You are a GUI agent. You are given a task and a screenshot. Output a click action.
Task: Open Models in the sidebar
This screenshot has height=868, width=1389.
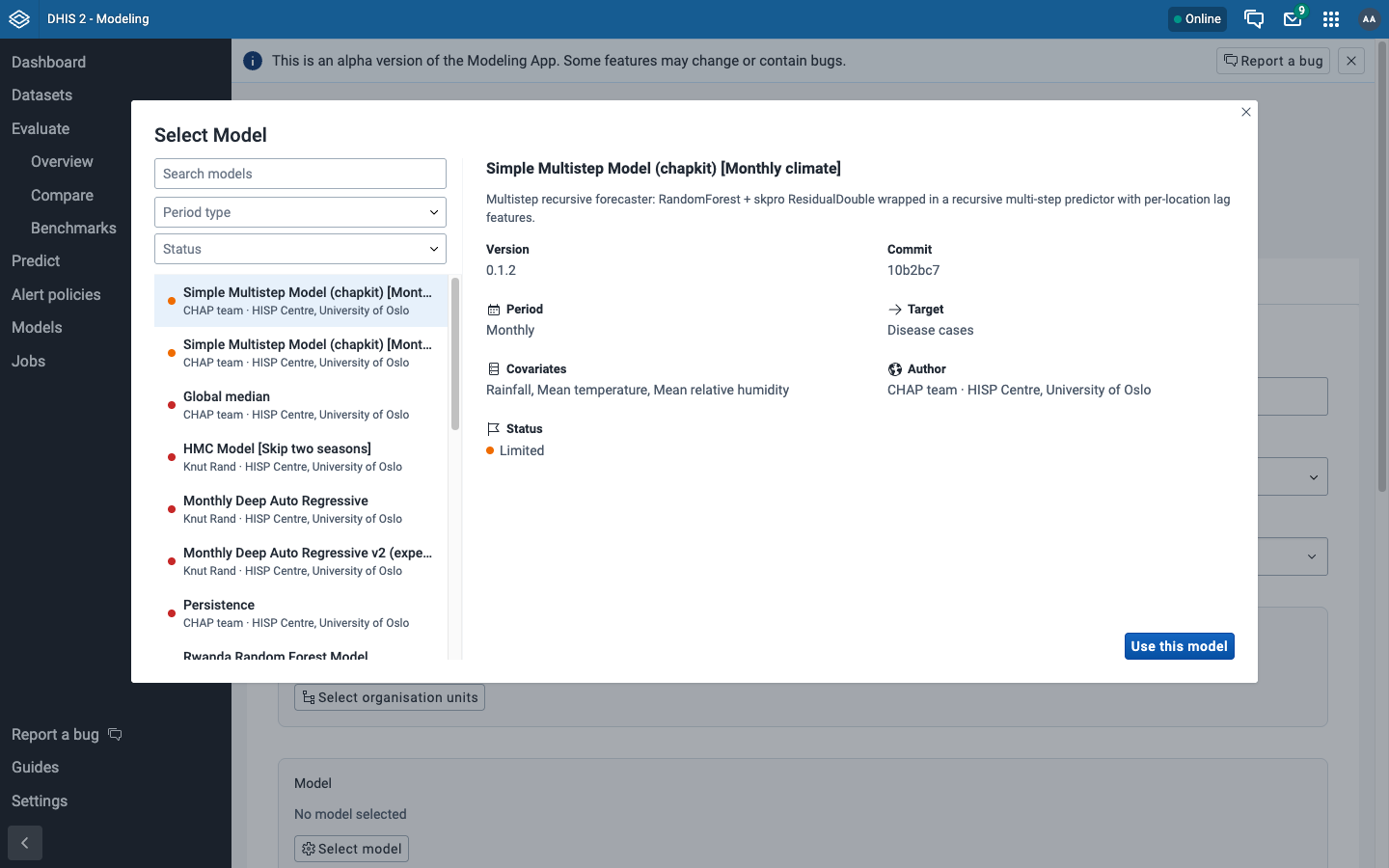click(x=37, y=327)
